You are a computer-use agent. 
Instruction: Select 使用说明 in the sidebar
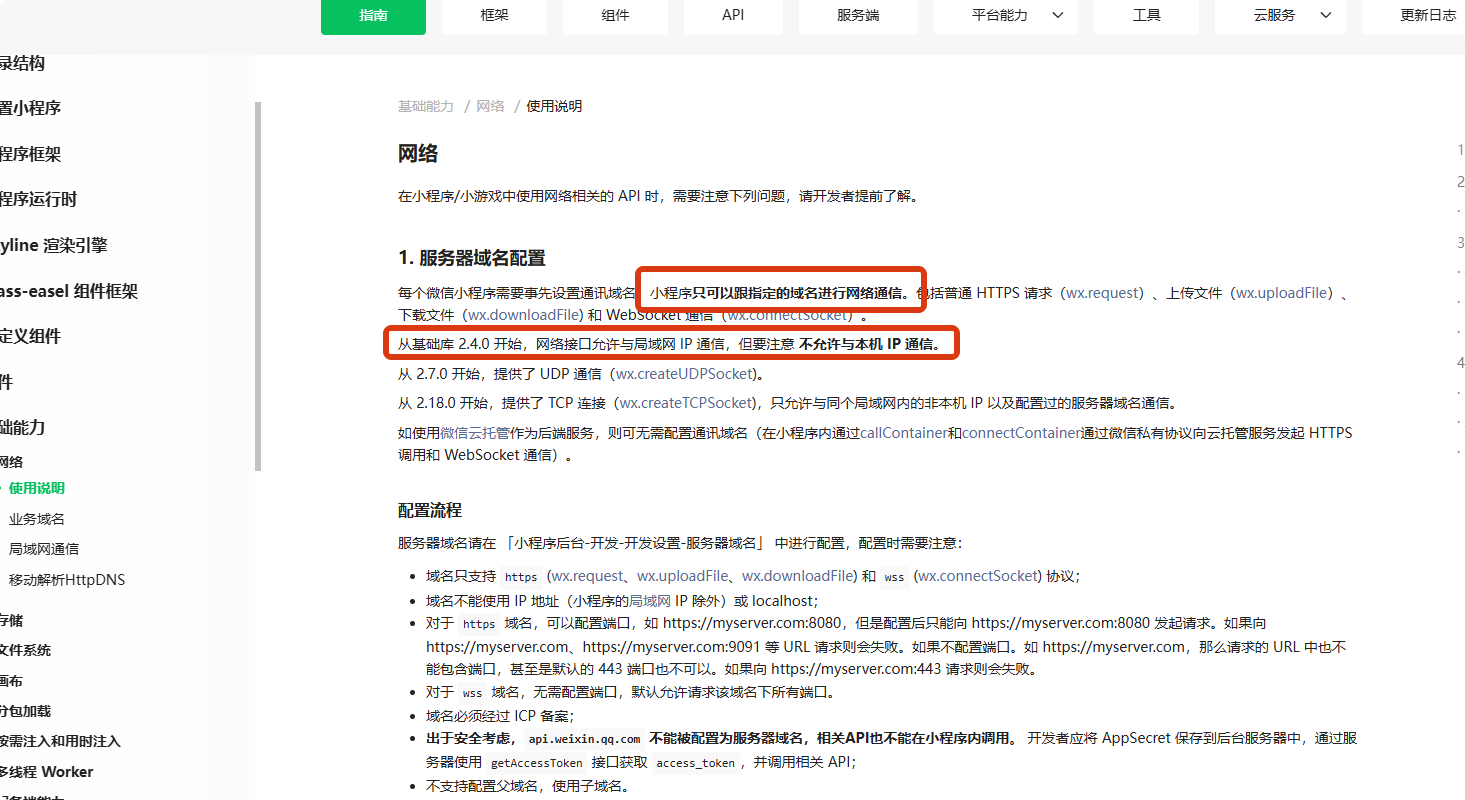[x=37, y=488]
